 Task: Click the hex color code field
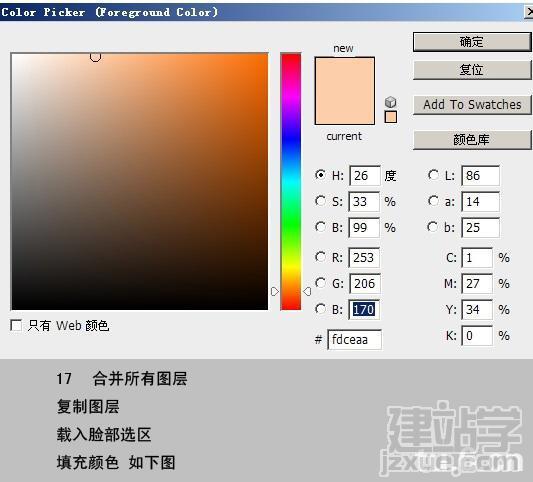pyautogui.click(x=354, y=339)
